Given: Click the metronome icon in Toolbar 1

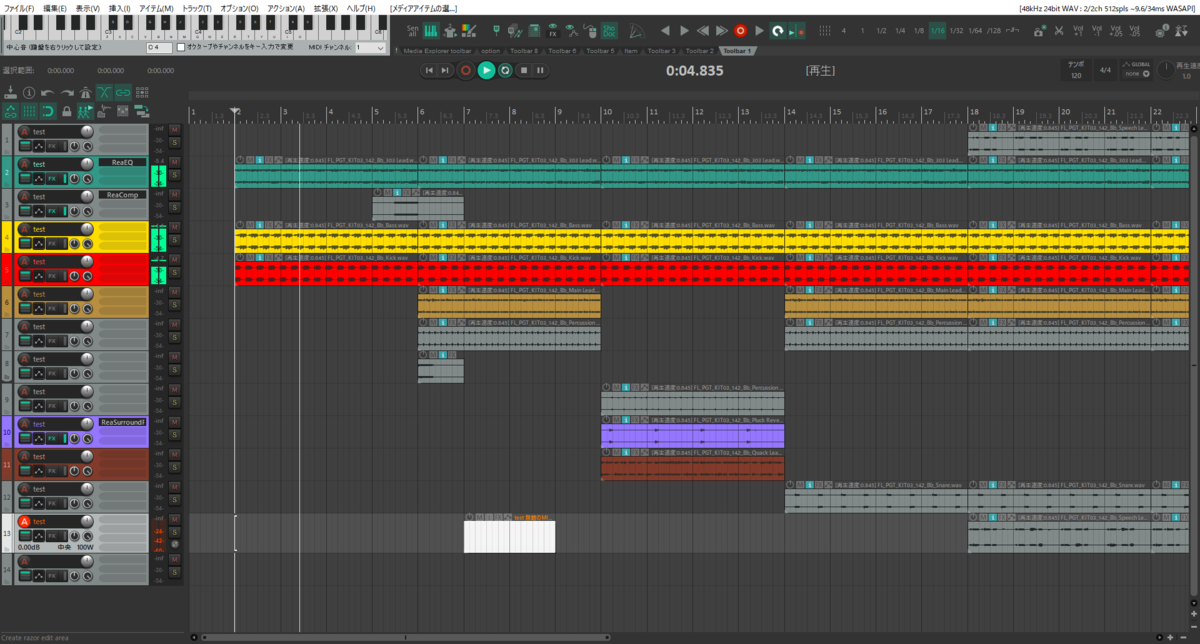Looking at the screenshot, I should 637,31.
